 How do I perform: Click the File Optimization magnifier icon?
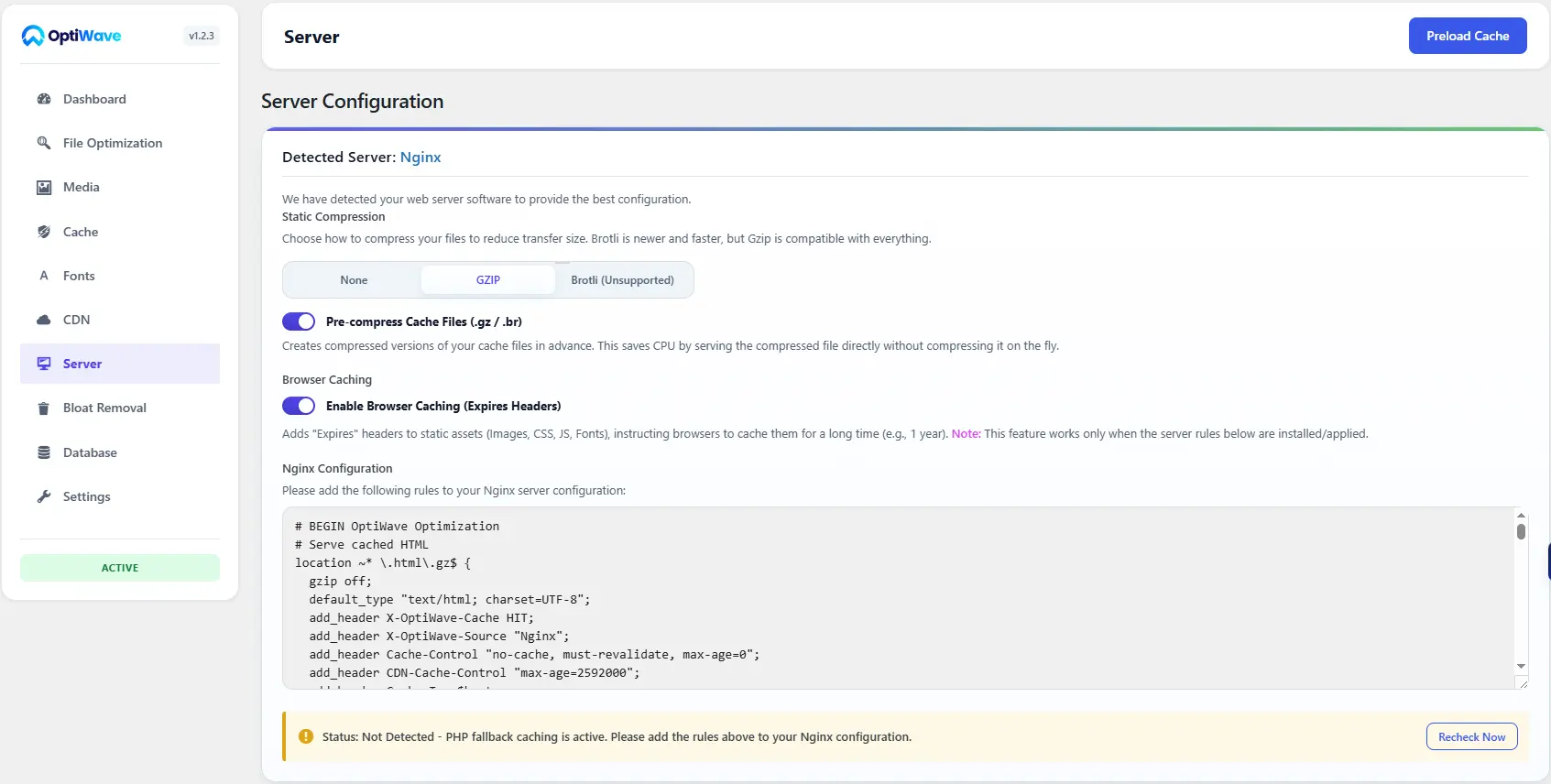(x=43, y=143)
